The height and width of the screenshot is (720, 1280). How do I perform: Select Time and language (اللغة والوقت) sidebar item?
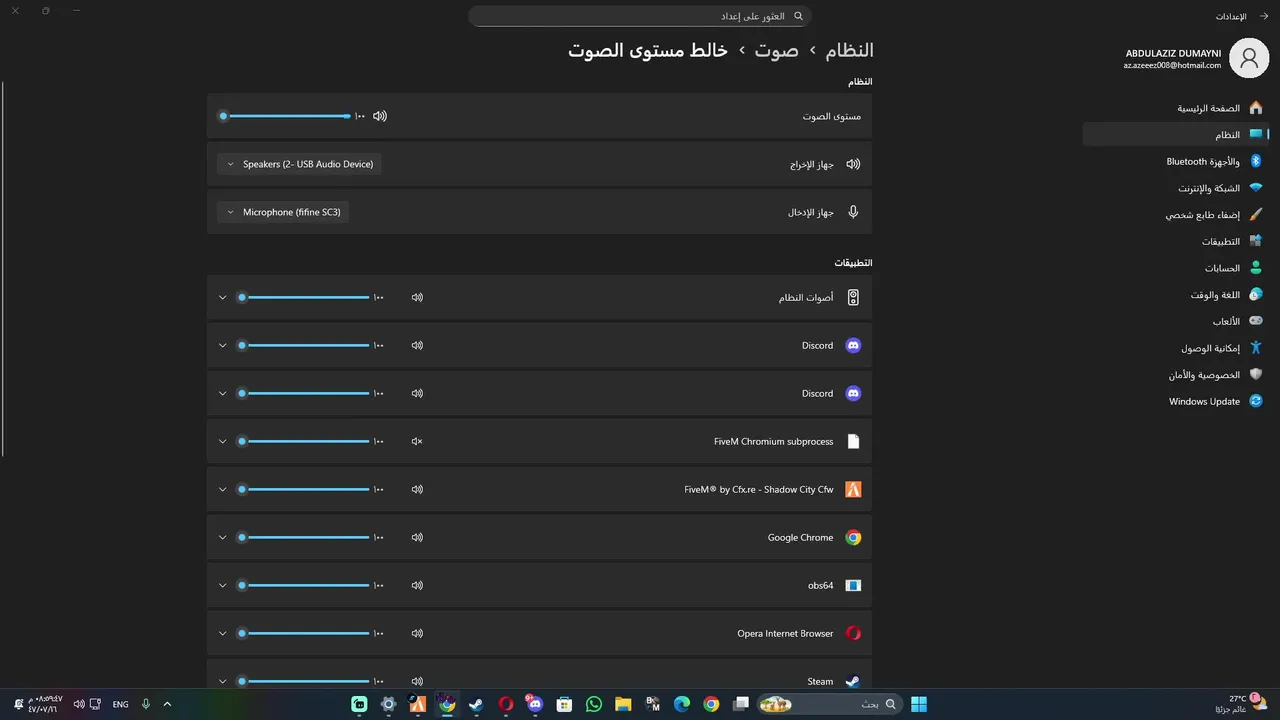click(1176, 295)
